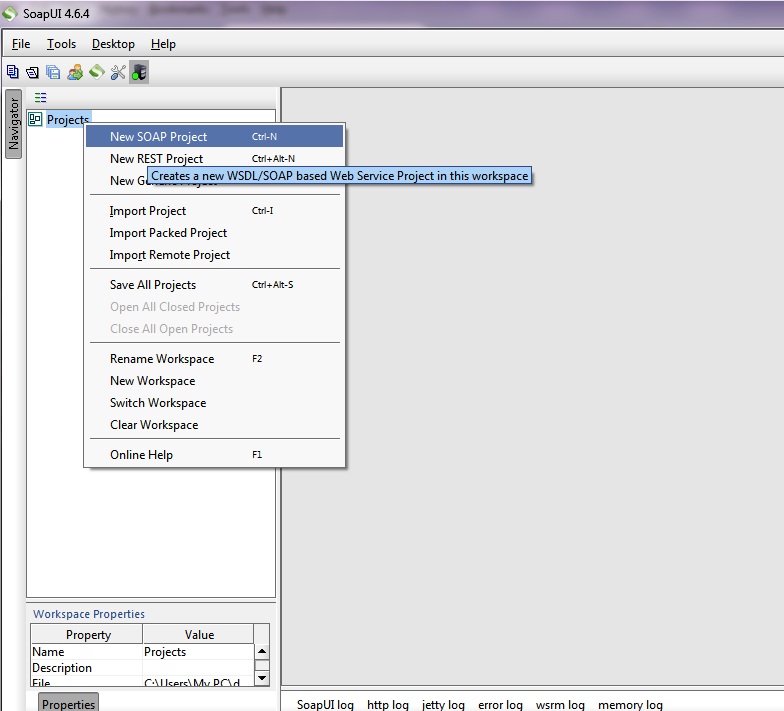Click the import project toolbar icon

(32, 72)
